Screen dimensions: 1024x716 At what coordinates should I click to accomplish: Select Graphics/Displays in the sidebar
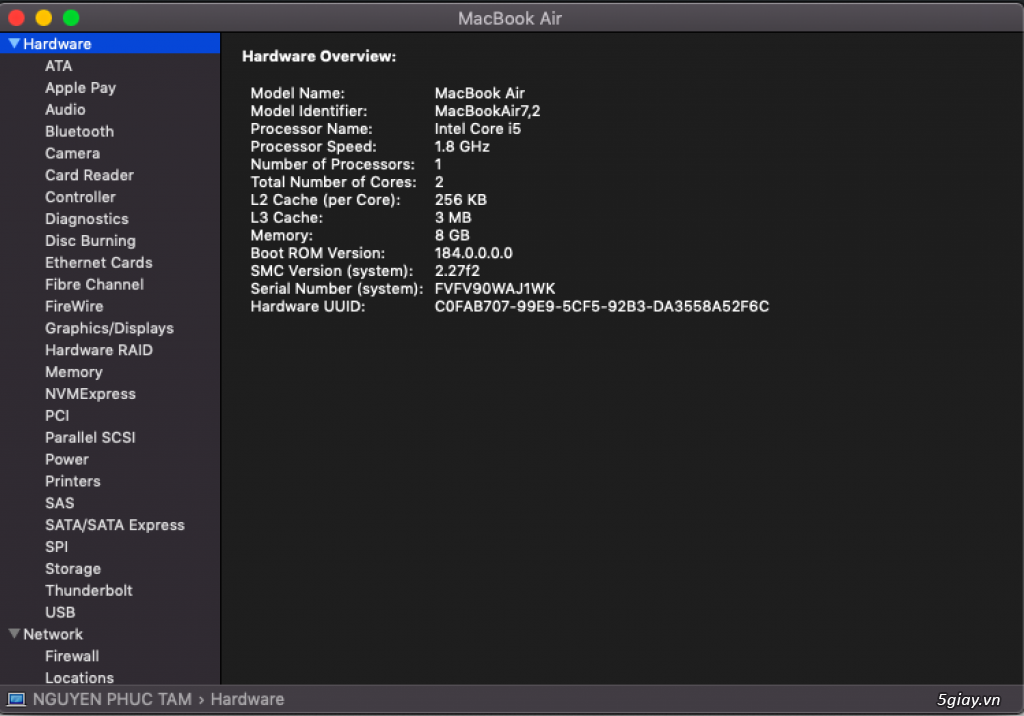click(x=109, y=328)
